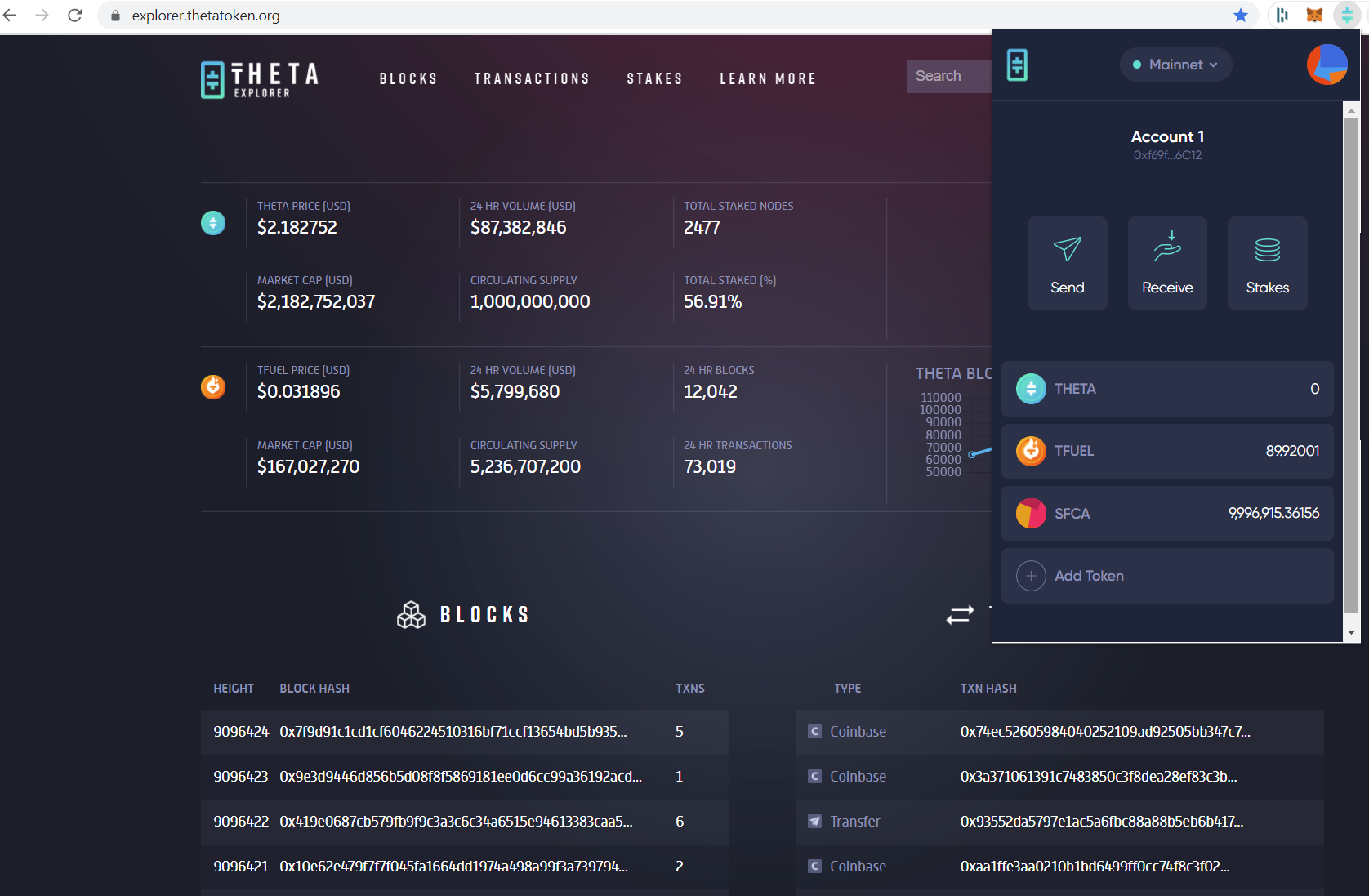Click the SFCA token icon

[1031, 513]
